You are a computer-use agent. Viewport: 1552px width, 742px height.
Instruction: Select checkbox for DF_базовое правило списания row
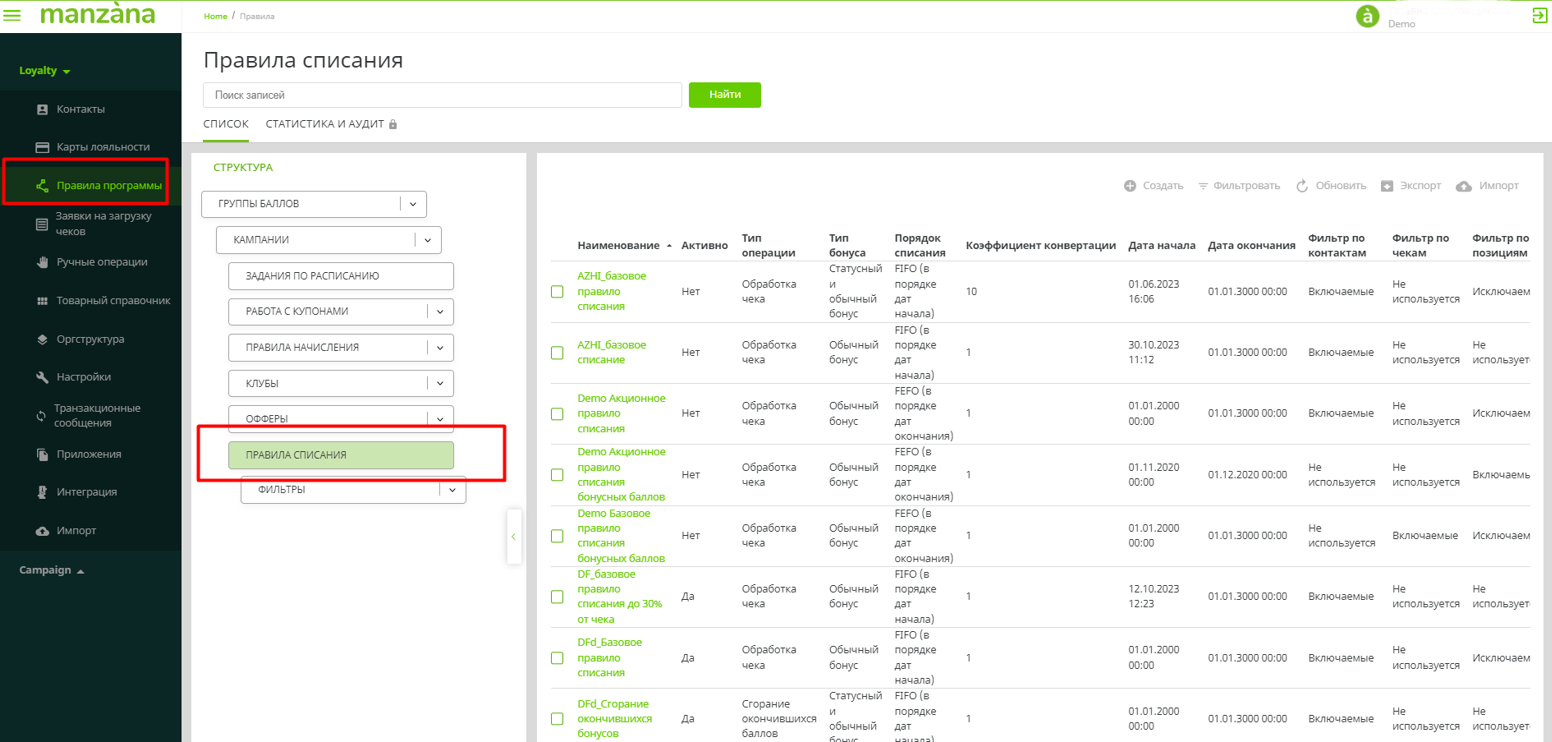[557, 597]
